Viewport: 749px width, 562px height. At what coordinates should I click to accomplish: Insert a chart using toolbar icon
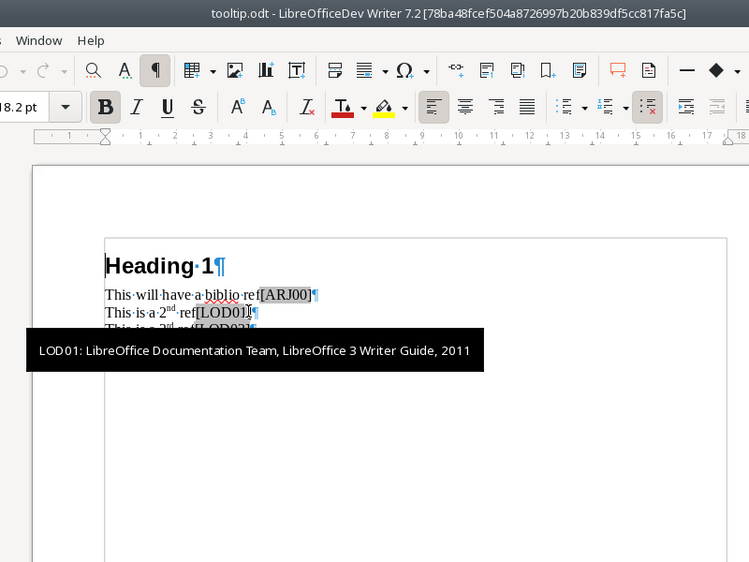[x=266, y=71]
